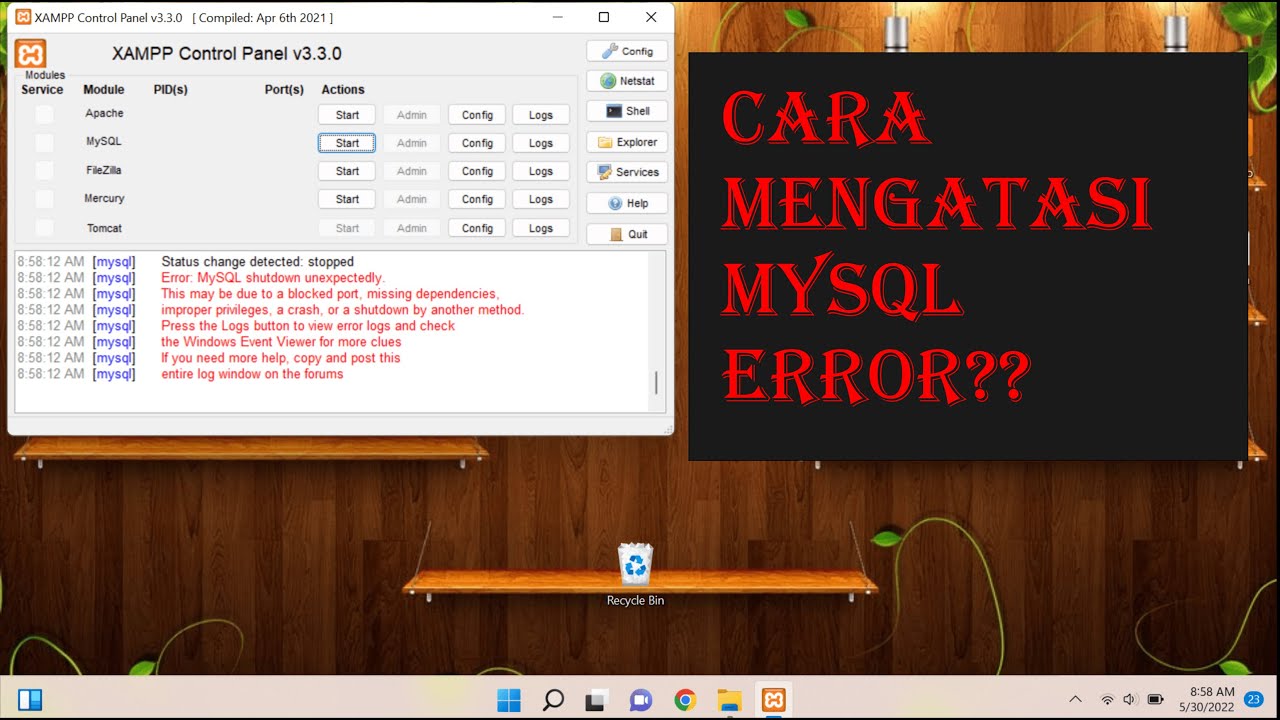
Task: Open notification badge showing 23
Action: click(x=1254, y=699)
